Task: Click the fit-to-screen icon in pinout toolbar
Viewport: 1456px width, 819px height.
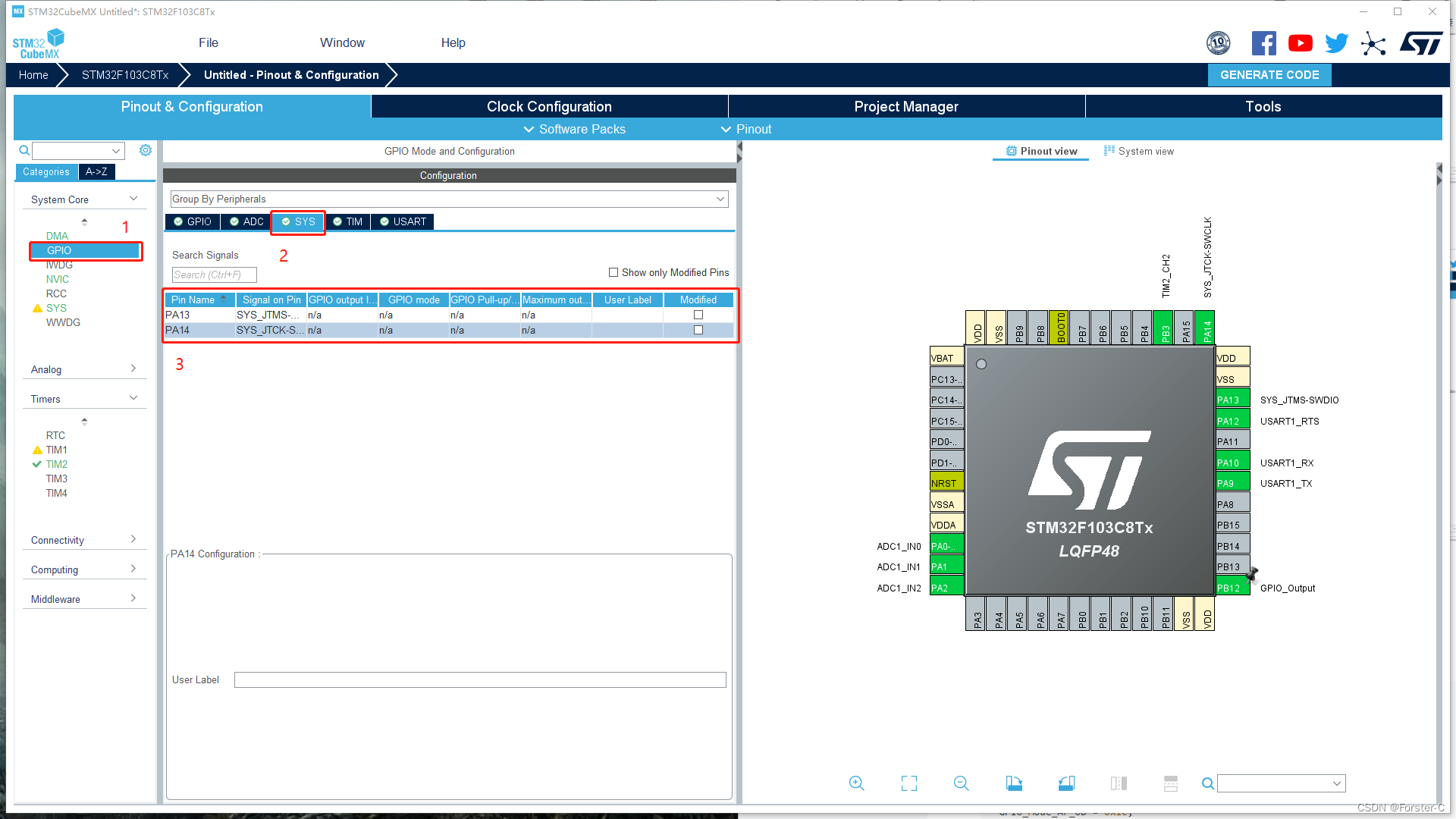Action: [x=909, y=783]
